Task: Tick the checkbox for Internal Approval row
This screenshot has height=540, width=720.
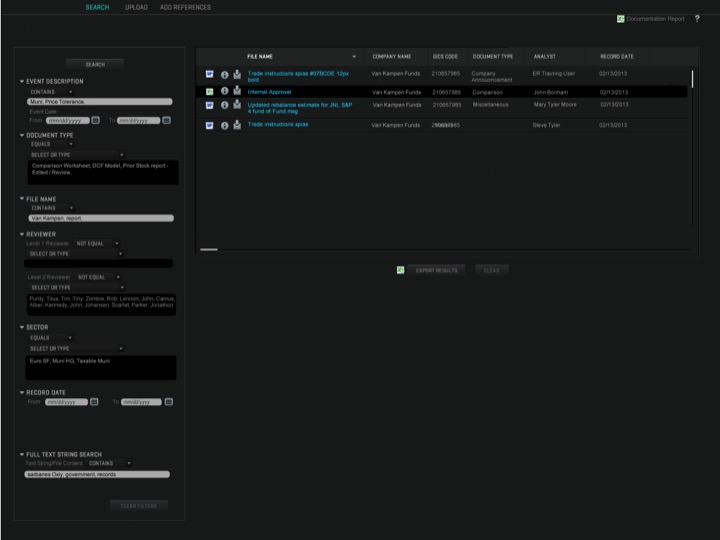Action: pyautogui.click(x=210, y=92)
